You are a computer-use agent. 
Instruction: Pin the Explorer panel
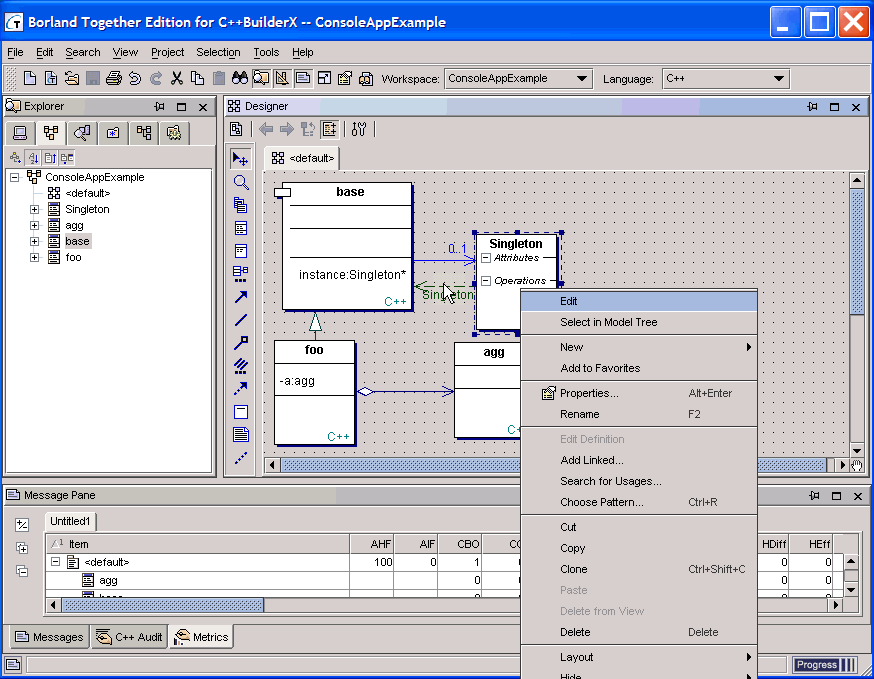(159, 106)
